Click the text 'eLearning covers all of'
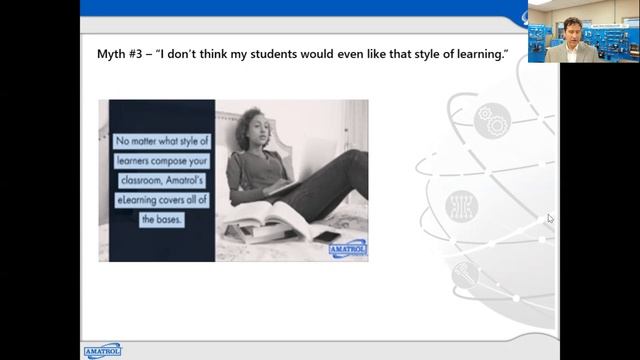 162,200
